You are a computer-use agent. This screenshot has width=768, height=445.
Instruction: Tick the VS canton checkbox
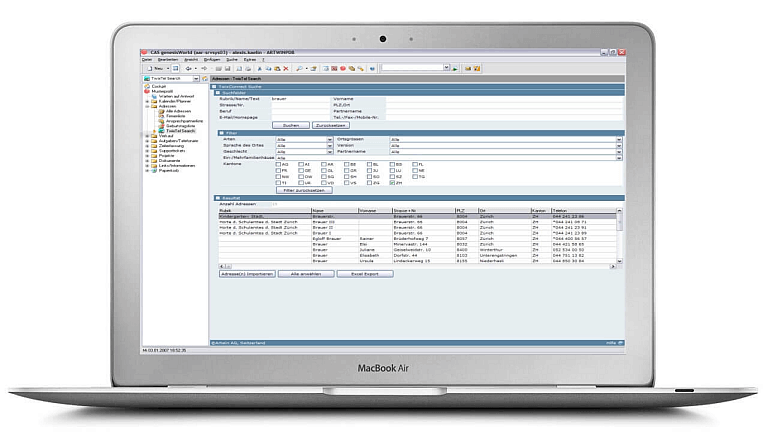[x=346, y=183]
